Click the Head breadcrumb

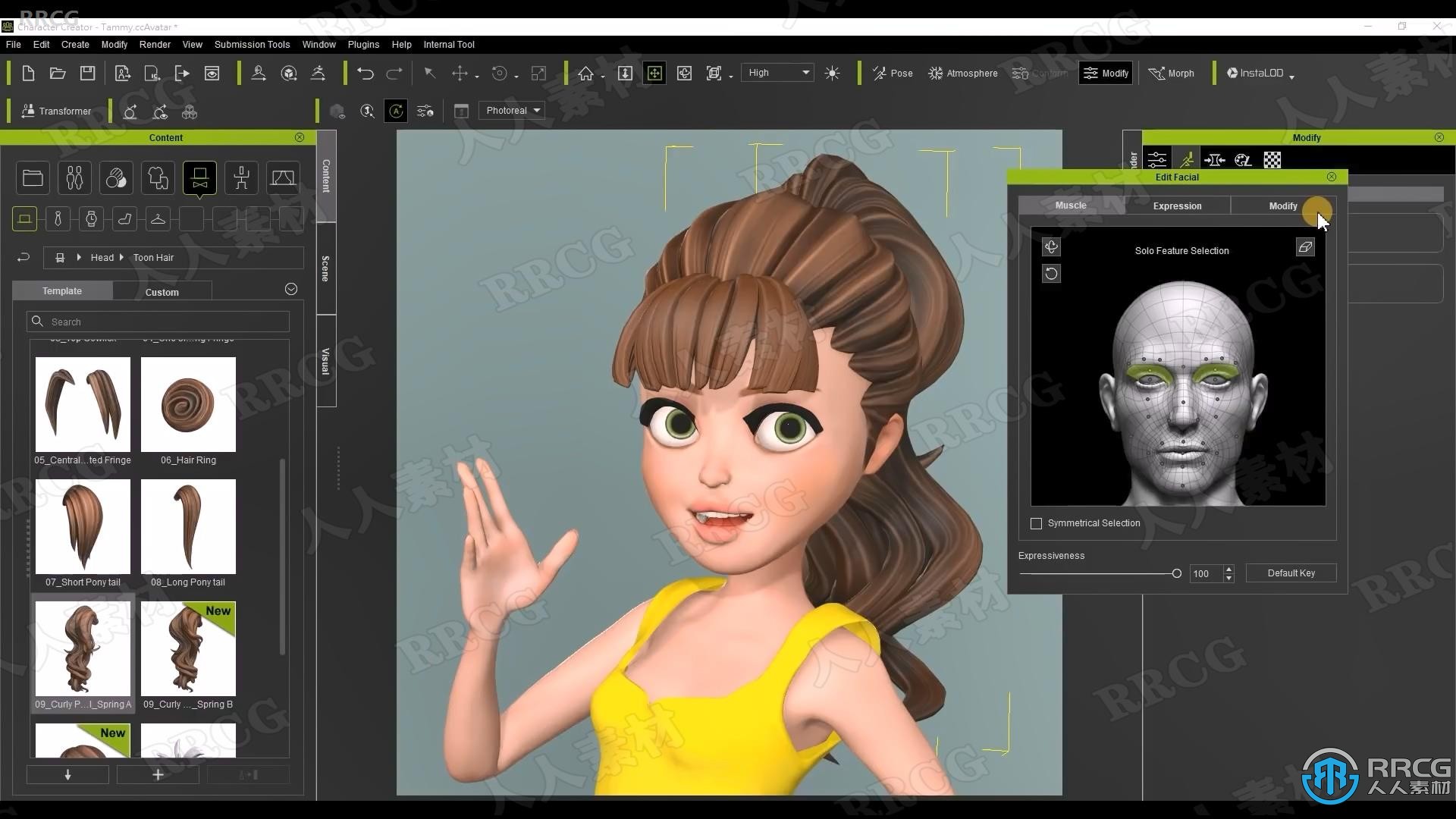point(102,258)
